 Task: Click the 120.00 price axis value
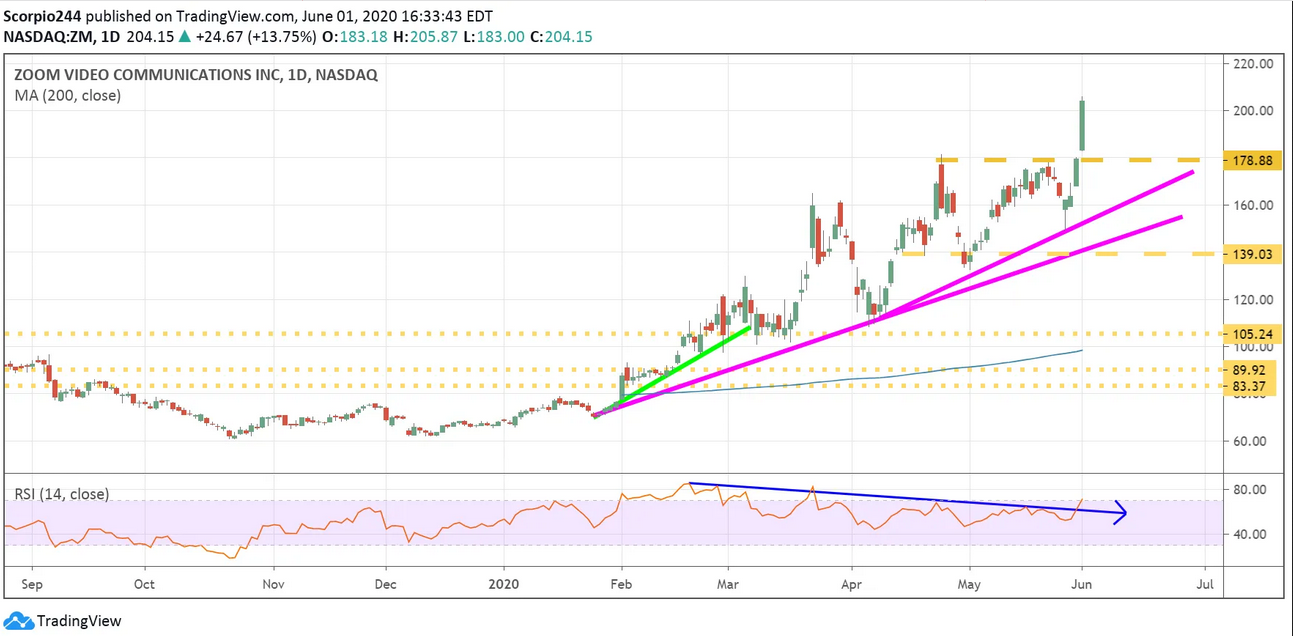coord(1255,299)
